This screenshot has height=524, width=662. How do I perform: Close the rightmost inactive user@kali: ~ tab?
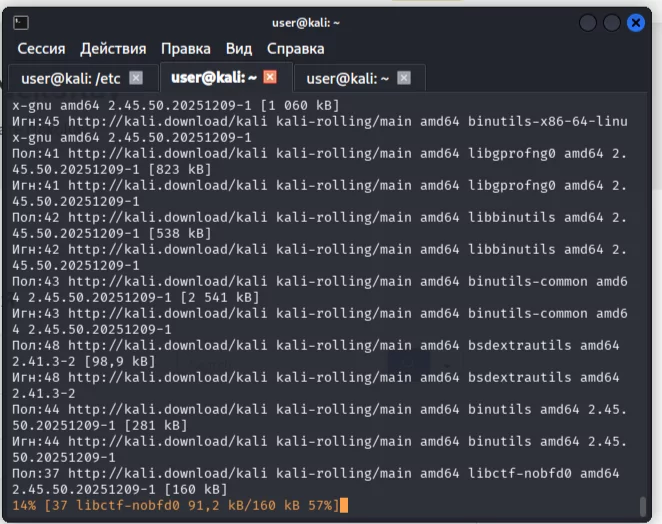coord(404,78)
